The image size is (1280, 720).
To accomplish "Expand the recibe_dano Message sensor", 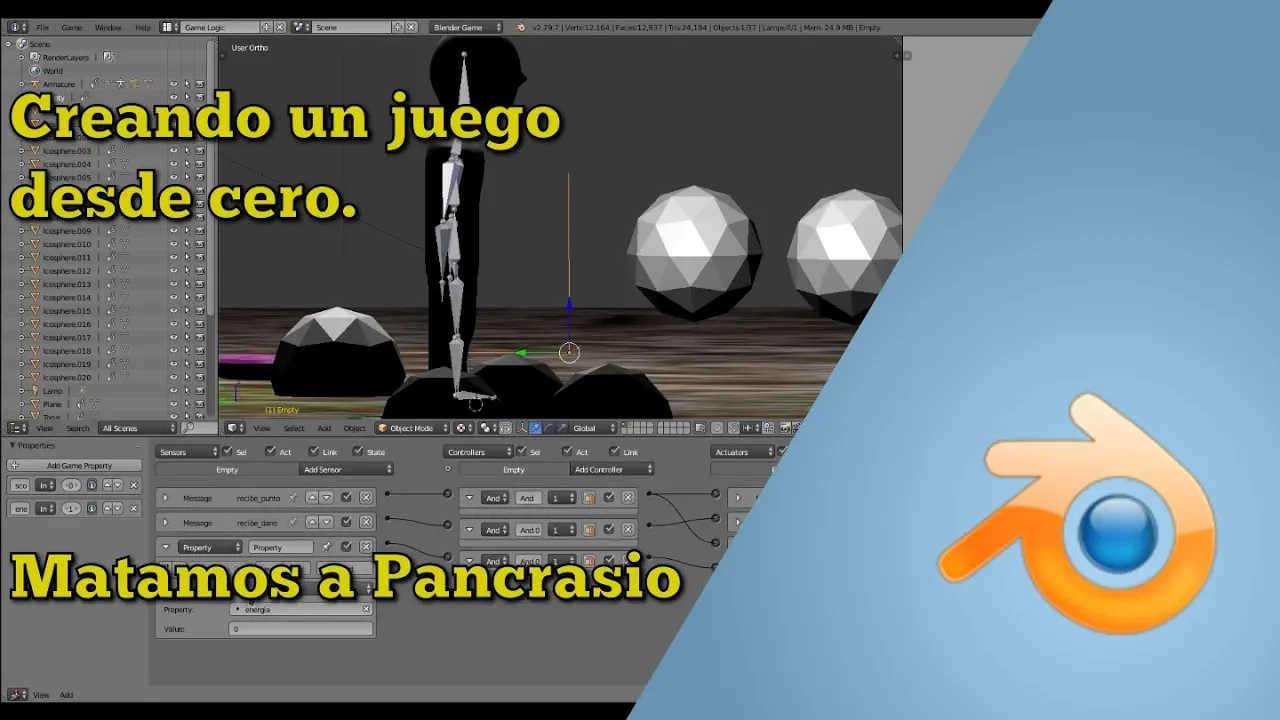I will point(166,523).
